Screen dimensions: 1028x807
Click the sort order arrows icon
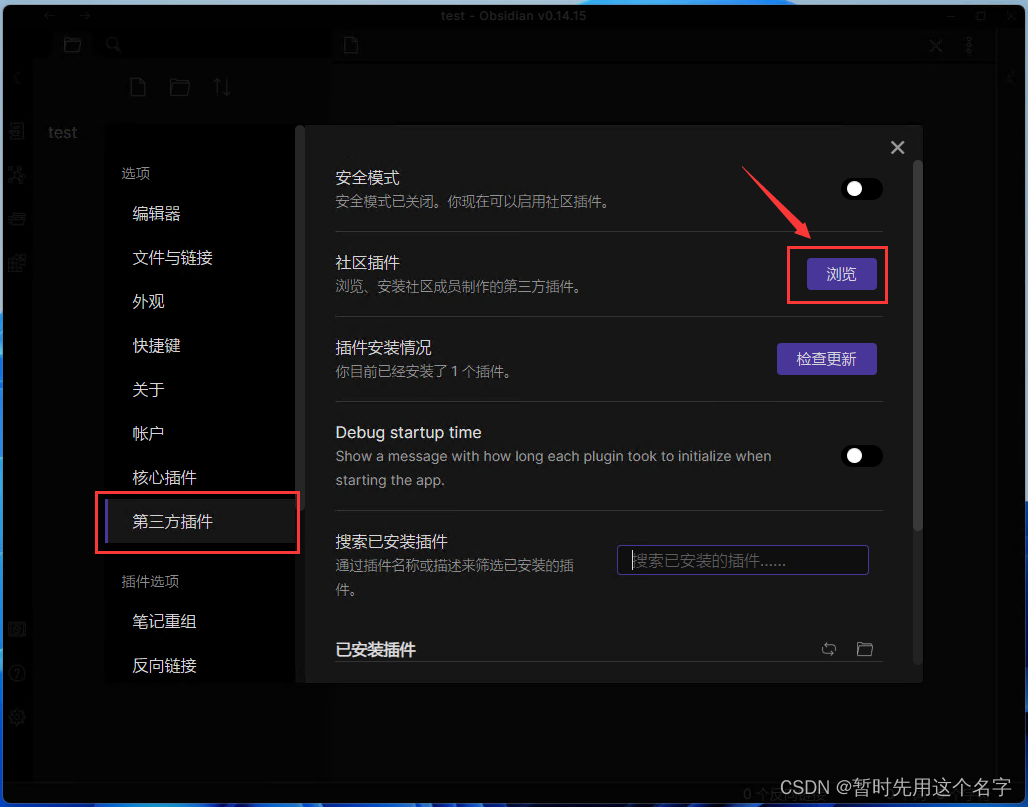[x=222, y=87]
